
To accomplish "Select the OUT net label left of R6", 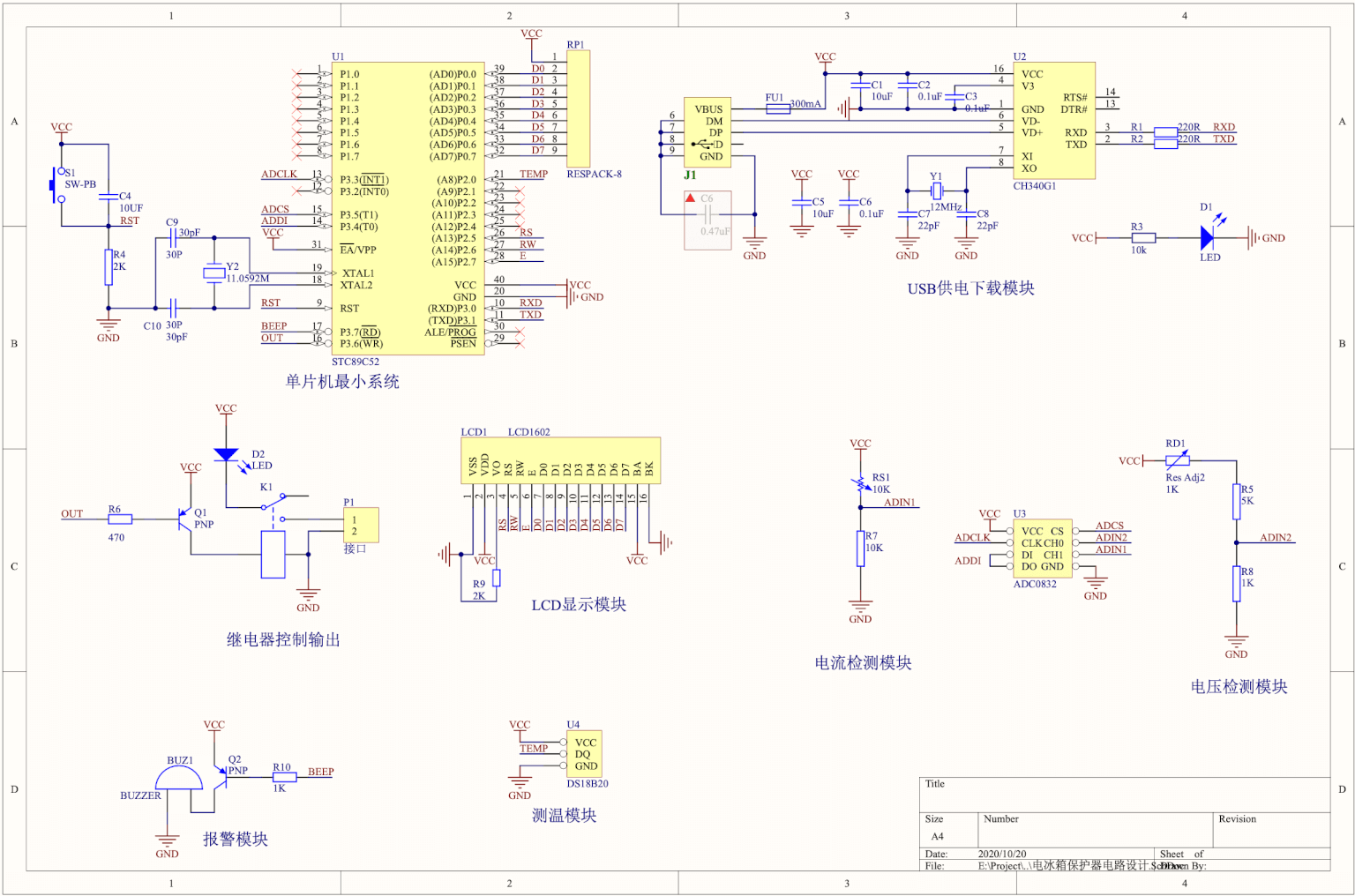I will (x=71, y=513).
